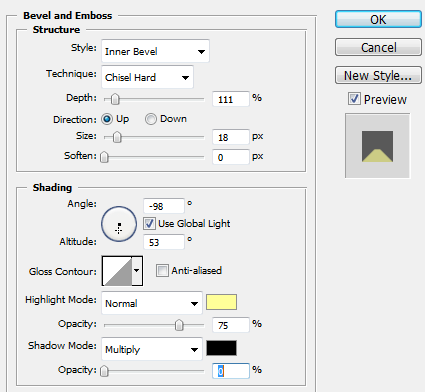Click the OK button
Viewport: 425px width, 392px height.
coord(378,19)
